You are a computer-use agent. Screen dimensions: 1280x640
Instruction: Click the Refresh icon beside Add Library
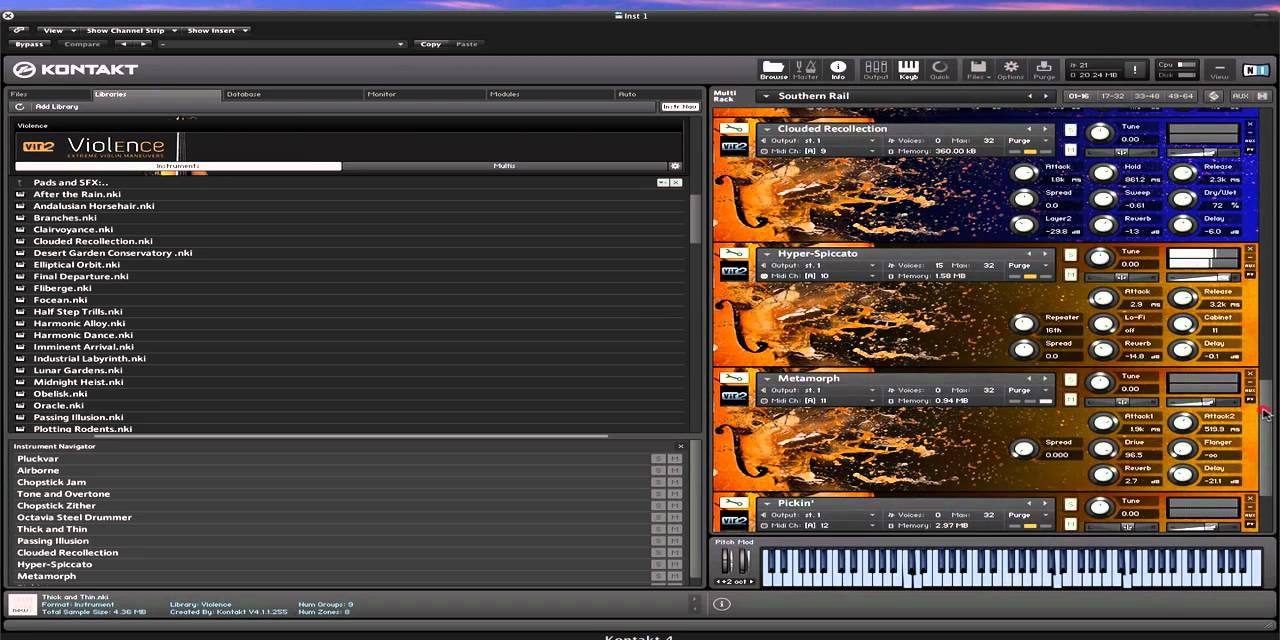click(x=19, y=106)
